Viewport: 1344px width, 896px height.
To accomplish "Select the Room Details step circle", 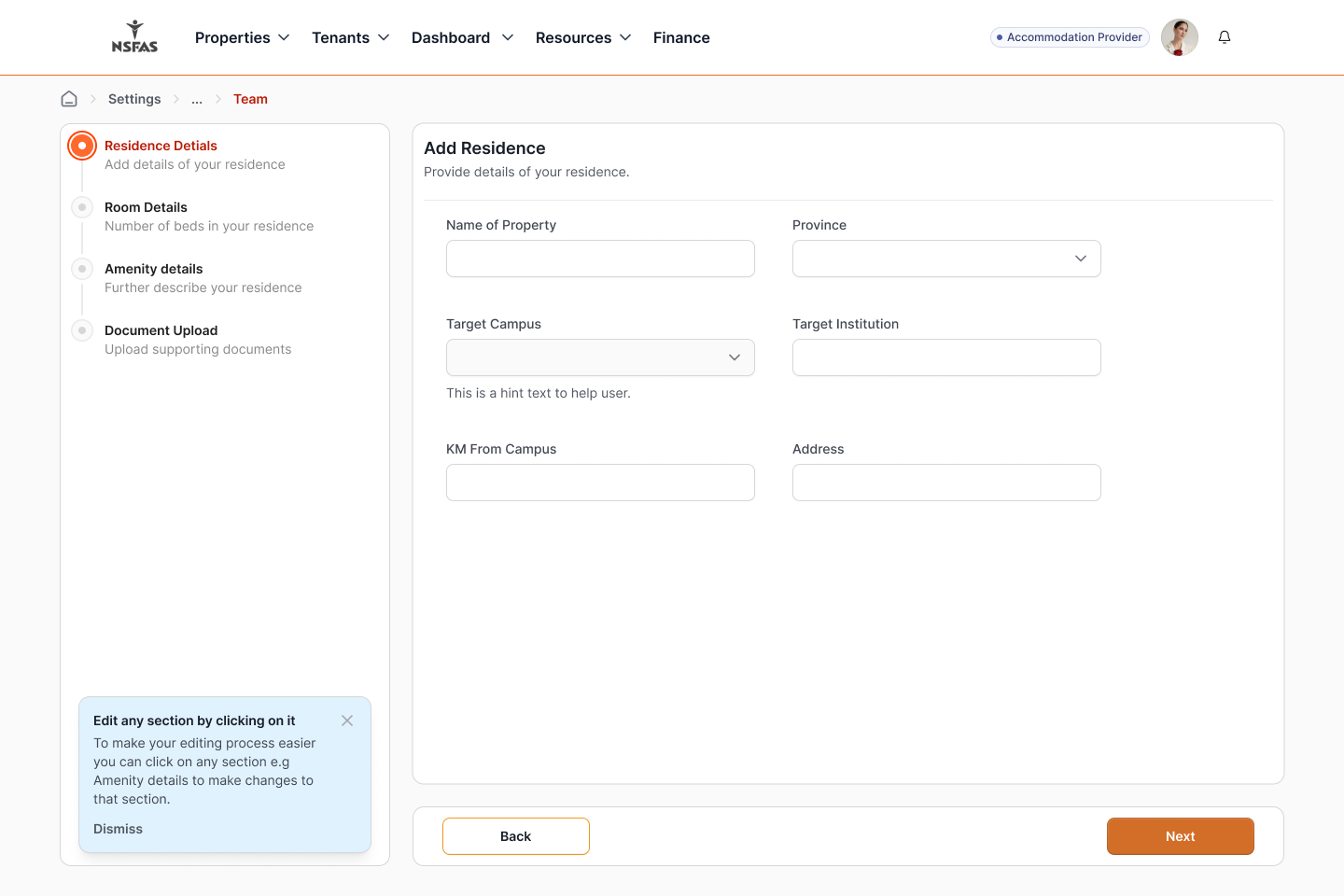I will click(x=82, y=207).
